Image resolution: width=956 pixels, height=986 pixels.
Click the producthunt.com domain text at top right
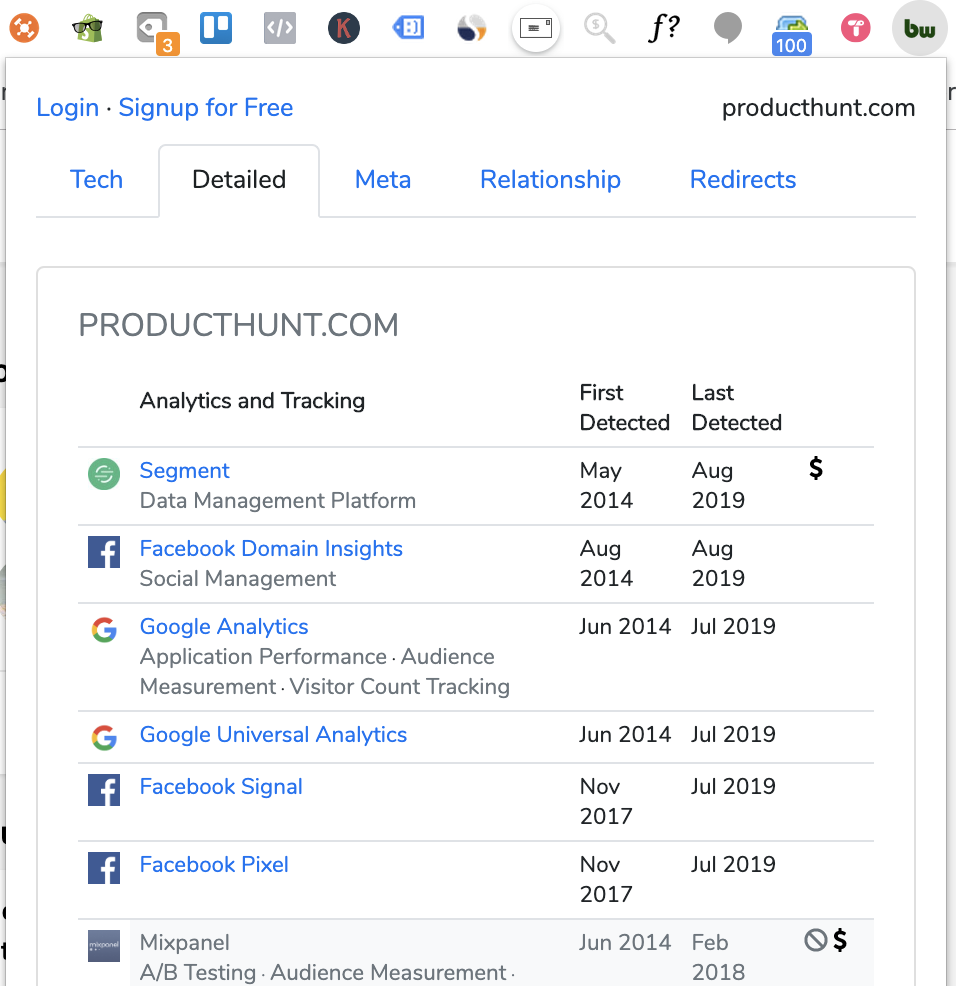coord(818,108)
